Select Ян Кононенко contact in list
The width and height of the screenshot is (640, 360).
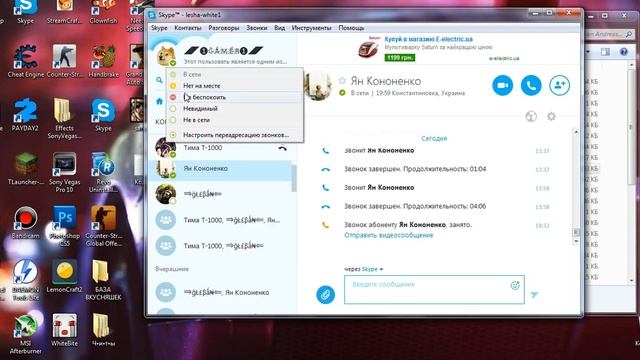[x=220, y=169]
